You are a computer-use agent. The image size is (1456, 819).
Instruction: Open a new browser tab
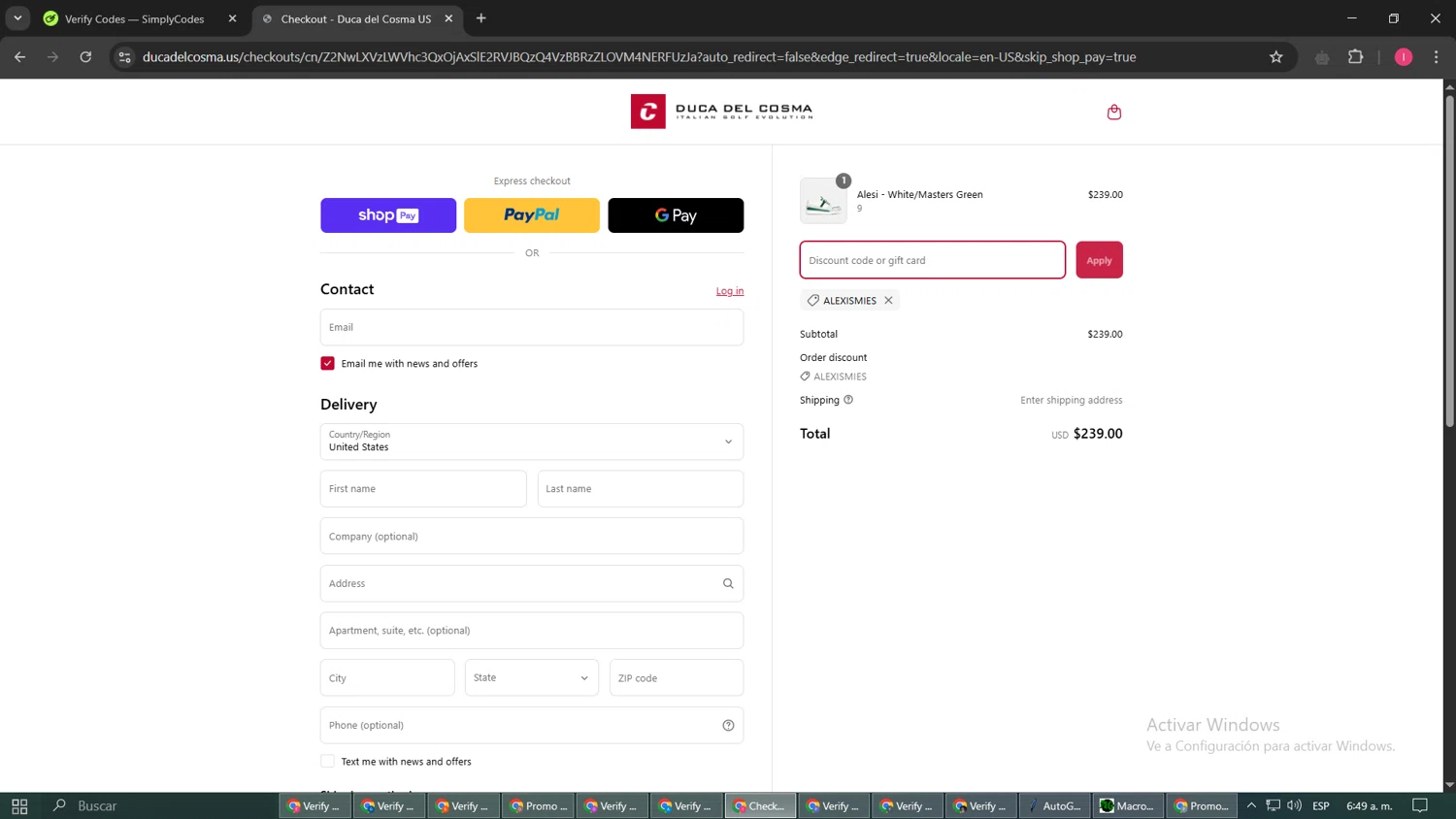point(481,18)
